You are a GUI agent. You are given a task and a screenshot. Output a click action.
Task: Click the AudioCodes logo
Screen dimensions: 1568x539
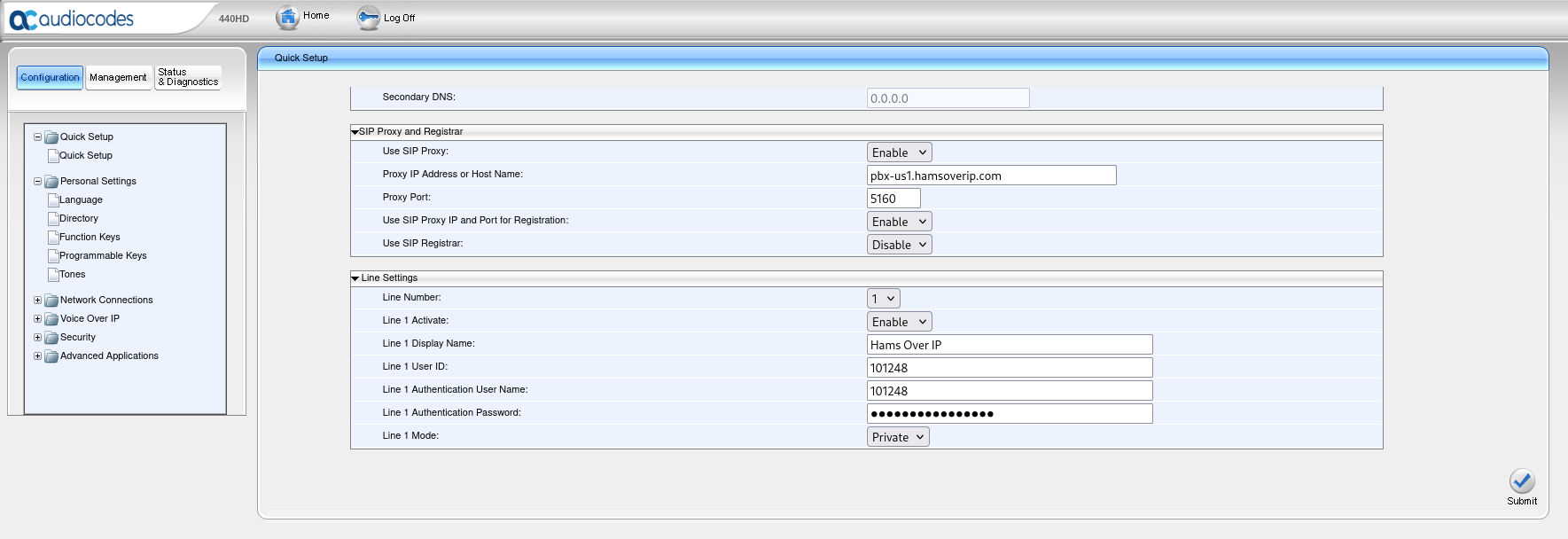(72, 19)
